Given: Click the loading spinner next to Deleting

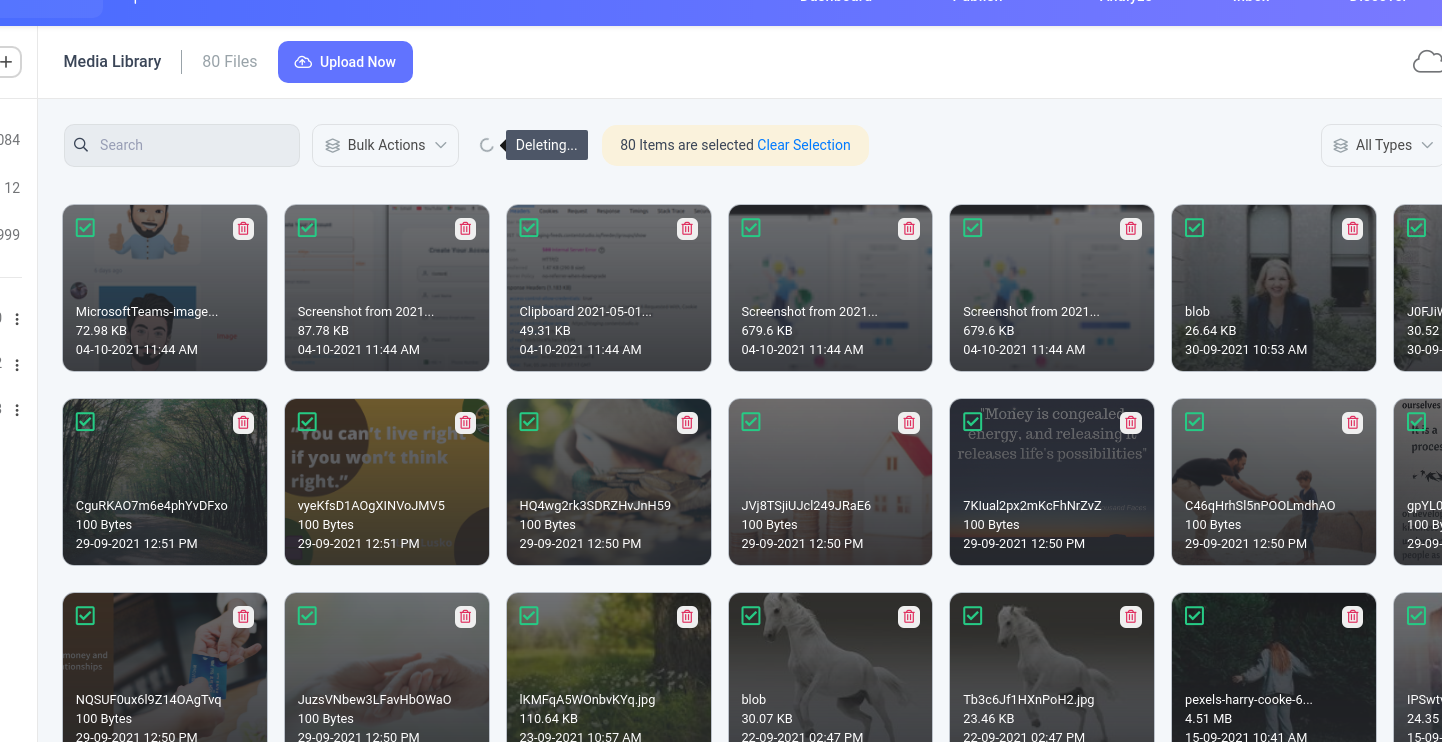Looking at the screenshot, I should coord(486,145).
